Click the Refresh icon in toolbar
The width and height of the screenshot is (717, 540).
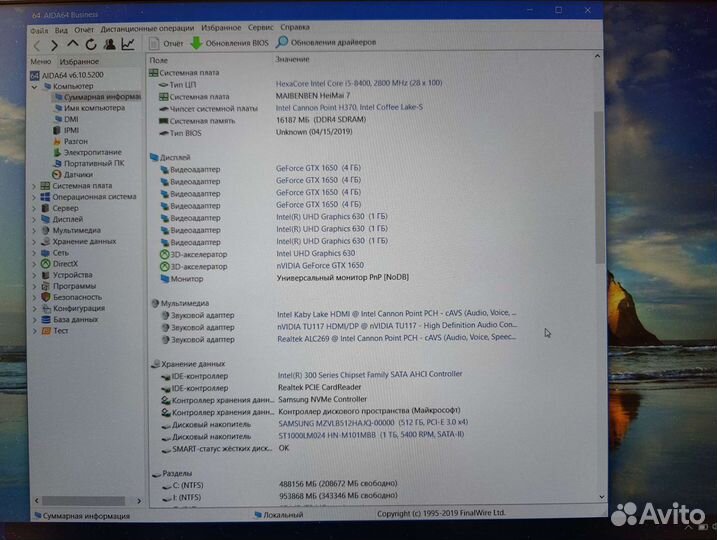point(91,44)
